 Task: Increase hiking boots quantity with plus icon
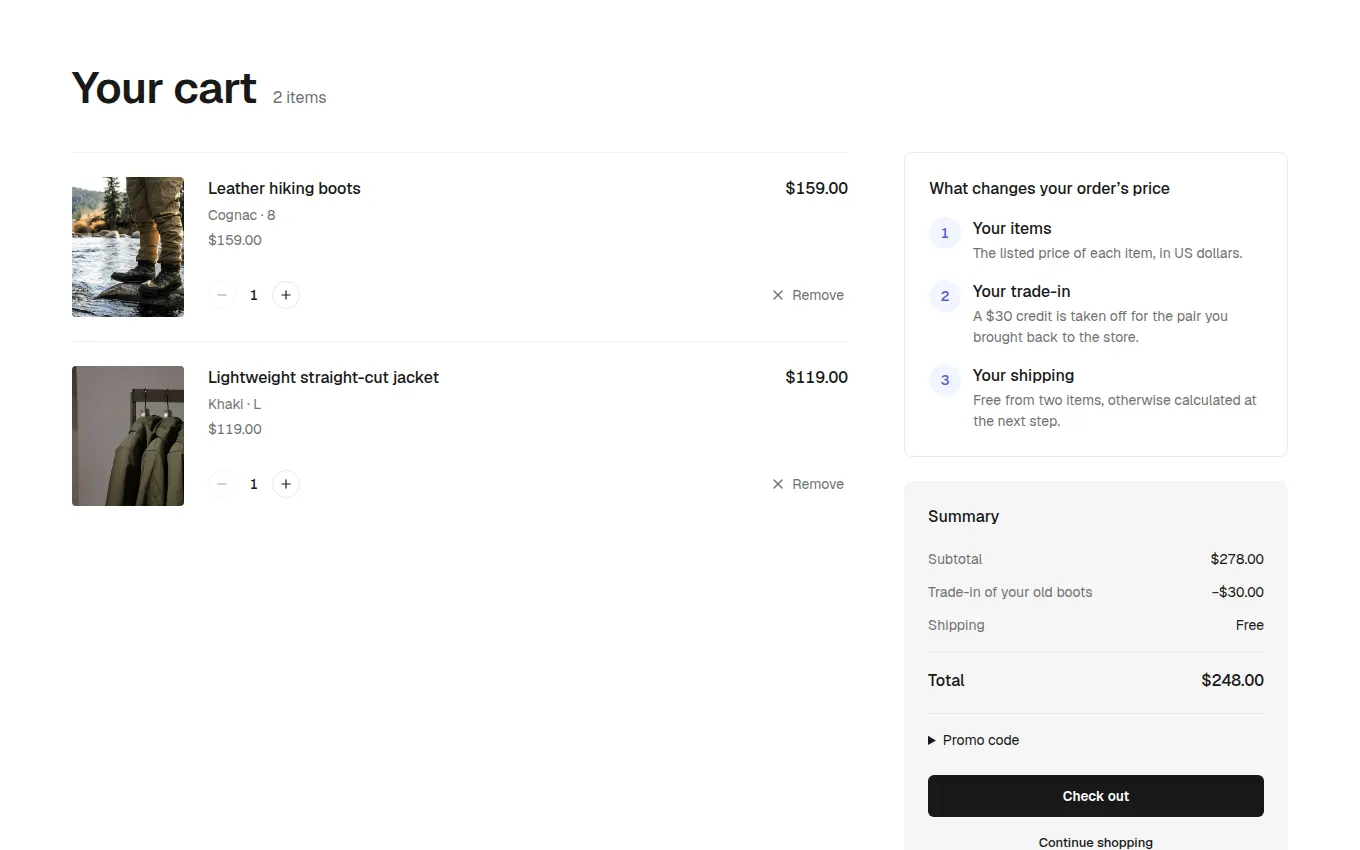point(286,295)
